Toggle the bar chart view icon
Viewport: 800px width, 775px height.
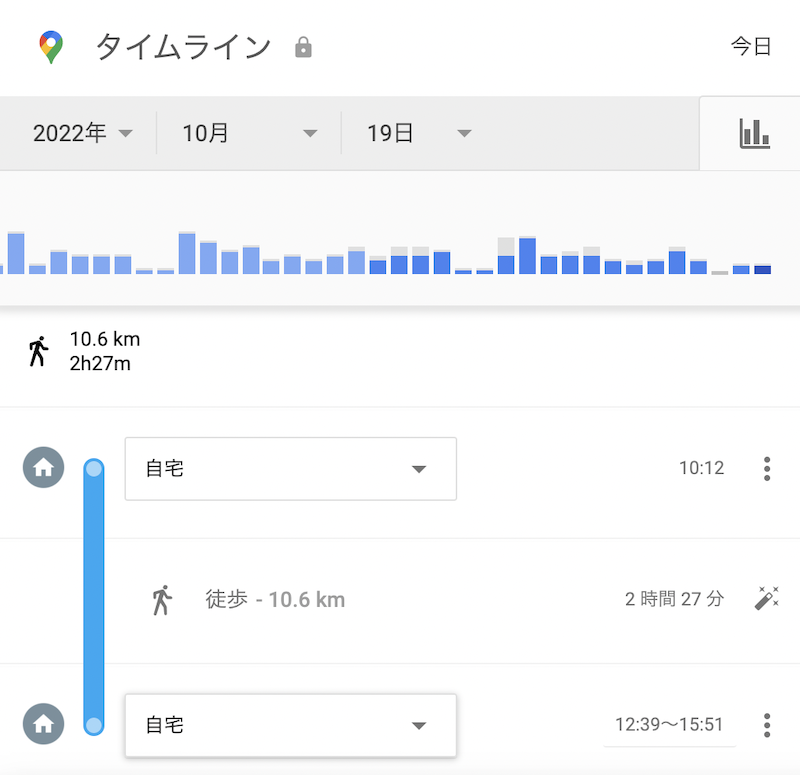tap(754, 134)
